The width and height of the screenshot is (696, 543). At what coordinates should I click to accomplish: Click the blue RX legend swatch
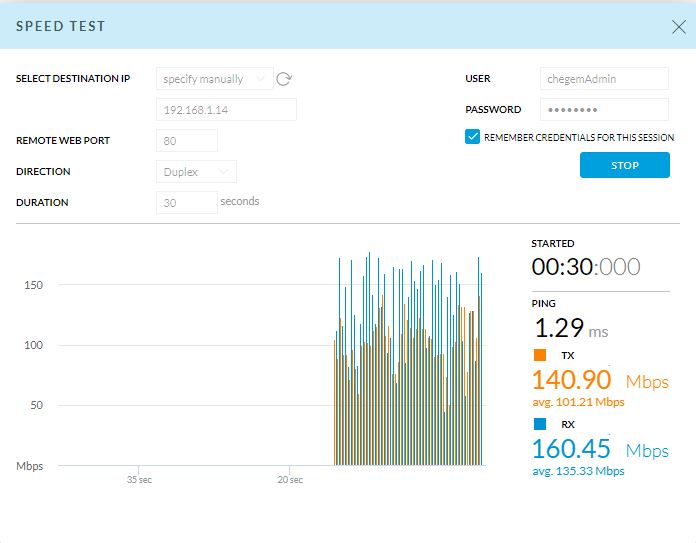click(540, 424)
